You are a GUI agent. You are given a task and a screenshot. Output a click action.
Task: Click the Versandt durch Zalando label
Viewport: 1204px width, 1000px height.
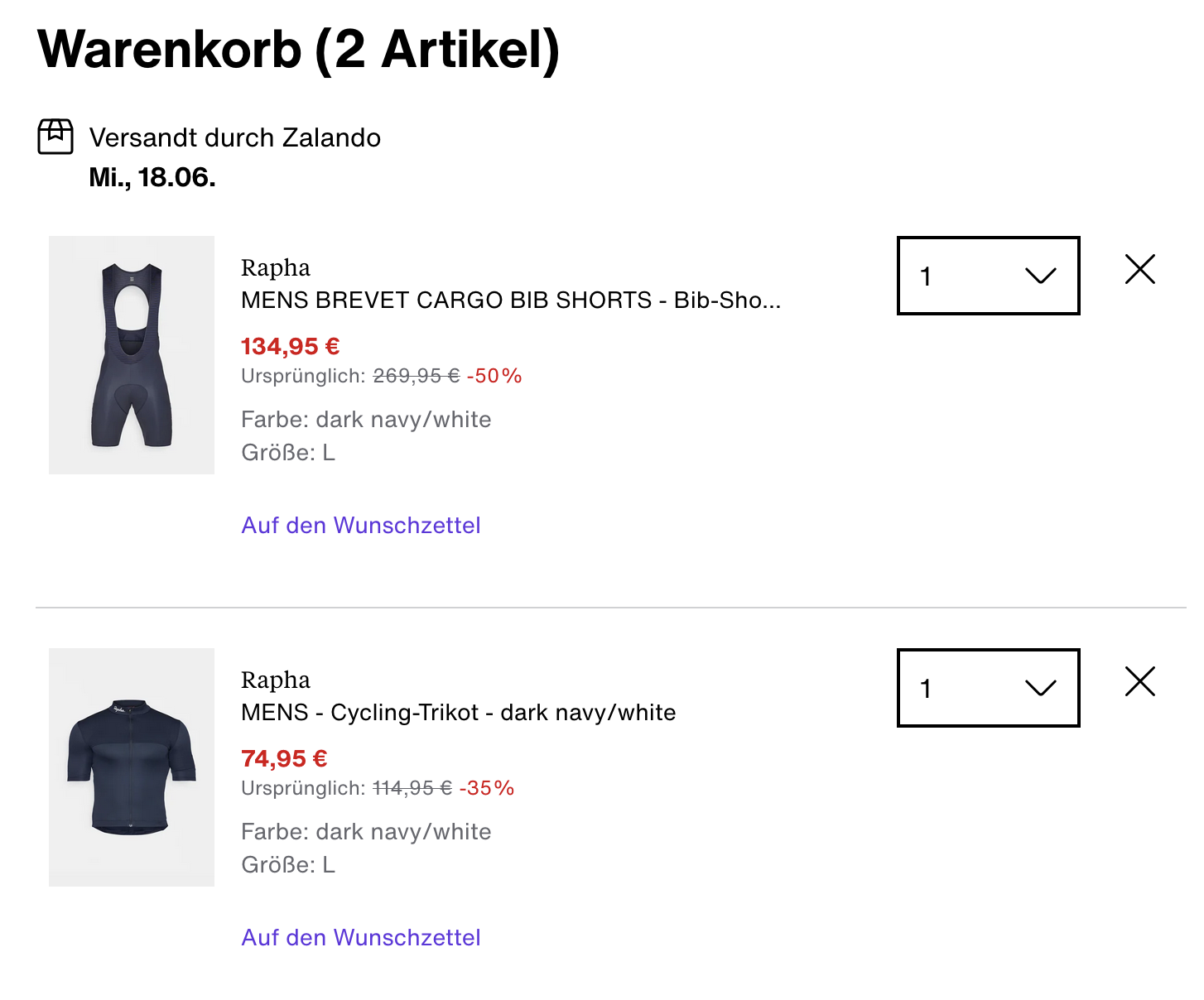(235, 137)
